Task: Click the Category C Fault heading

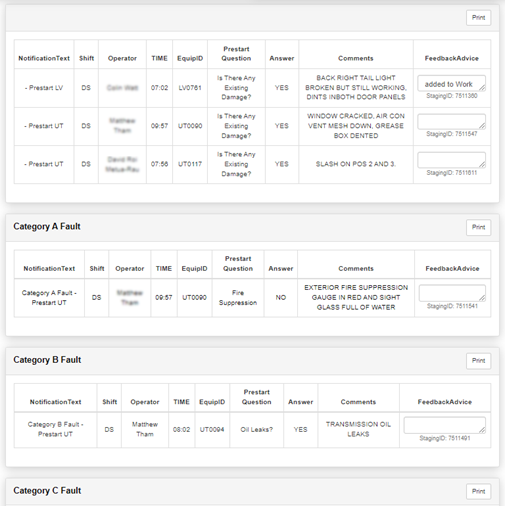Action: point(47,491)
